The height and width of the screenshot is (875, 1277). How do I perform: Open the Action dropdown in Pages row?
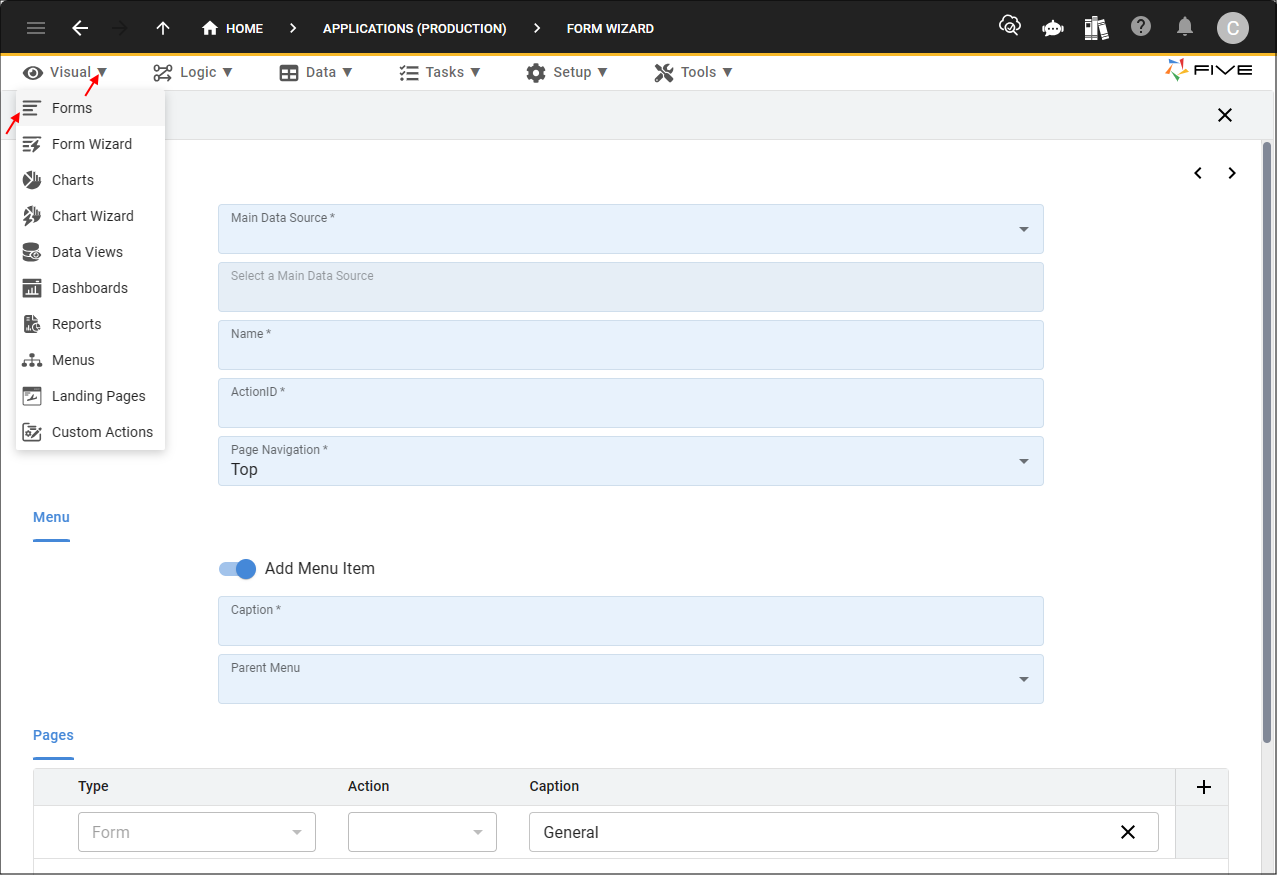pos(422,832)
